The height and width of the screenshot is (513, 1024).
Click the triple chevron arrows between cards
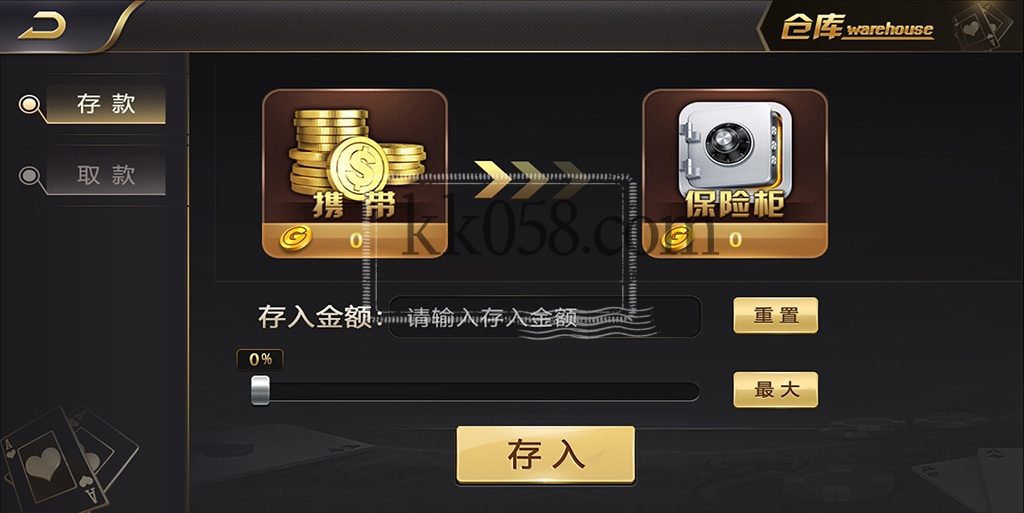click(x=530, y=179)
